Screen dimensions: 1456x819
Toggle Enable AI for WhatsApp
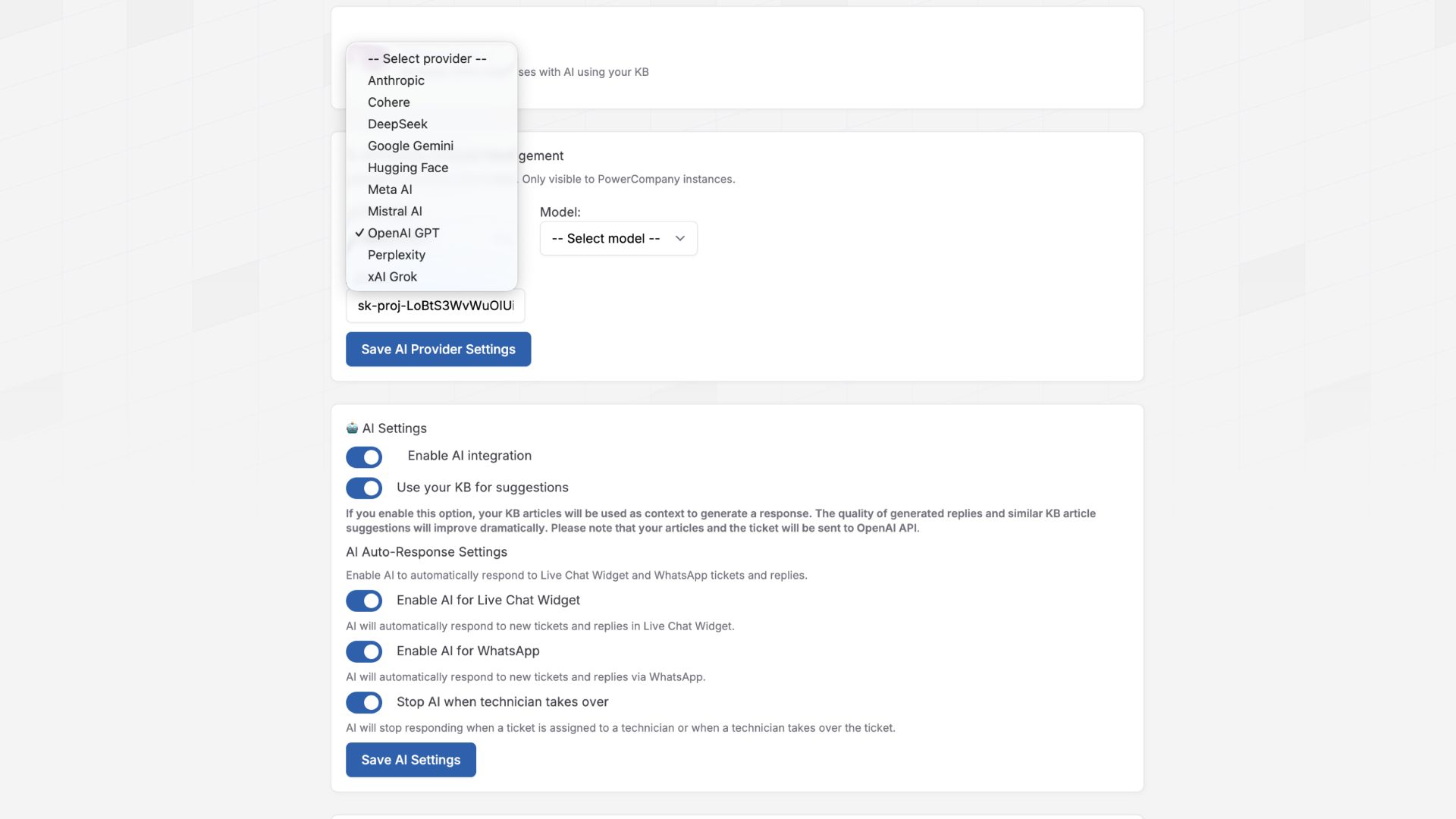(364, 651)
